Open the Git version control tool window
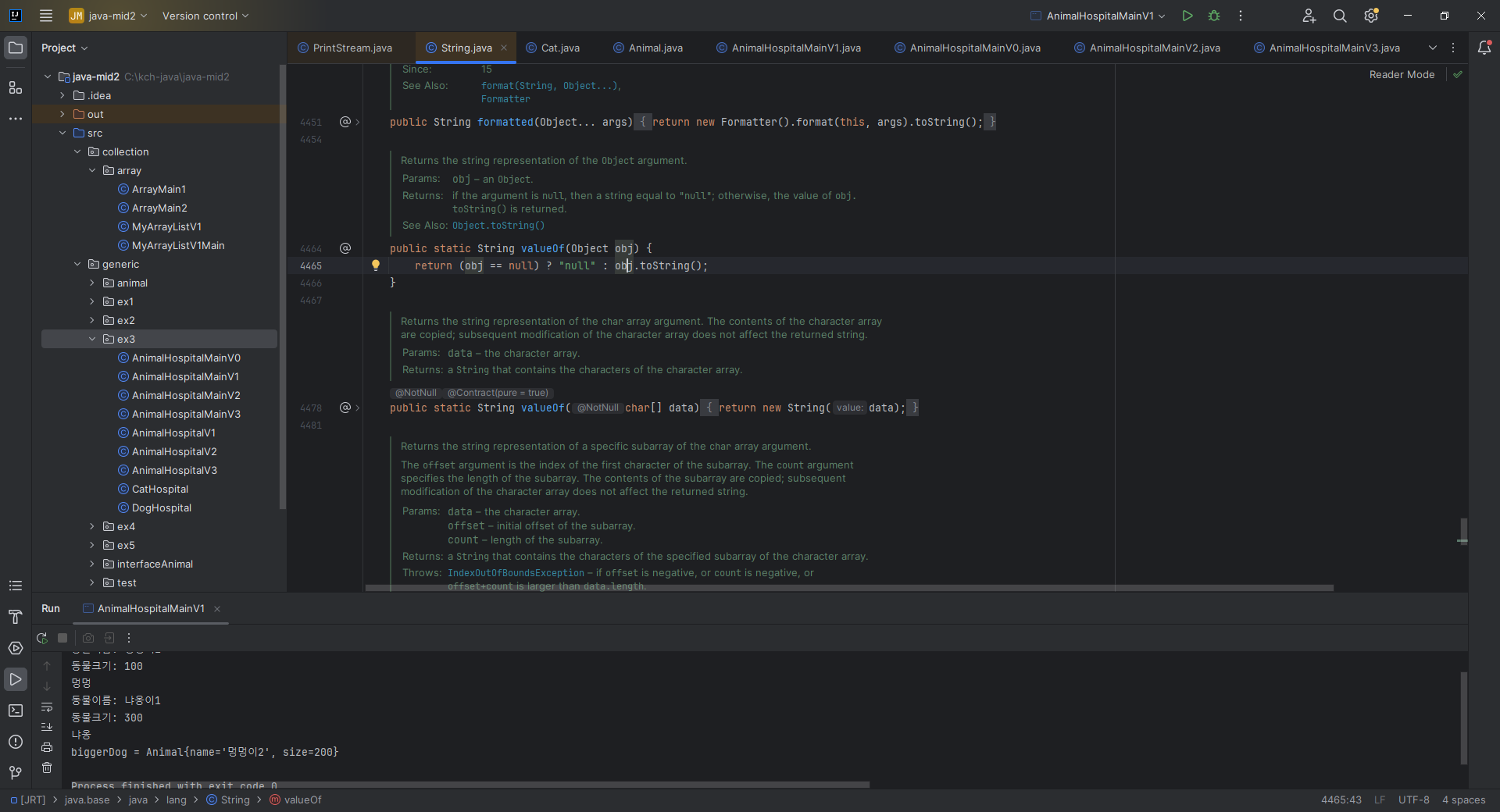The width and height of the screenshot is (1500, 812). pos(16,773)
